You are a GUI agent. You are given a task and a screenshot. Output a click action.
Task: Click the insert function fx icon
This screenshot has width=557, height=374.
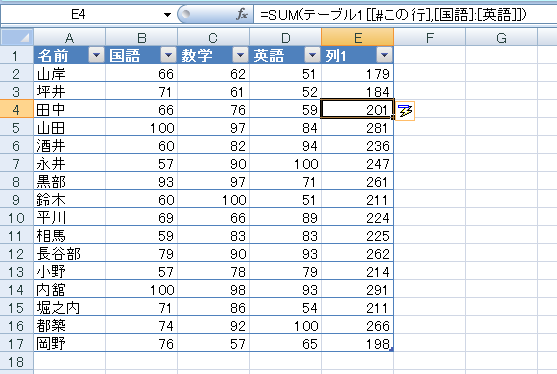tap(242, 15)
